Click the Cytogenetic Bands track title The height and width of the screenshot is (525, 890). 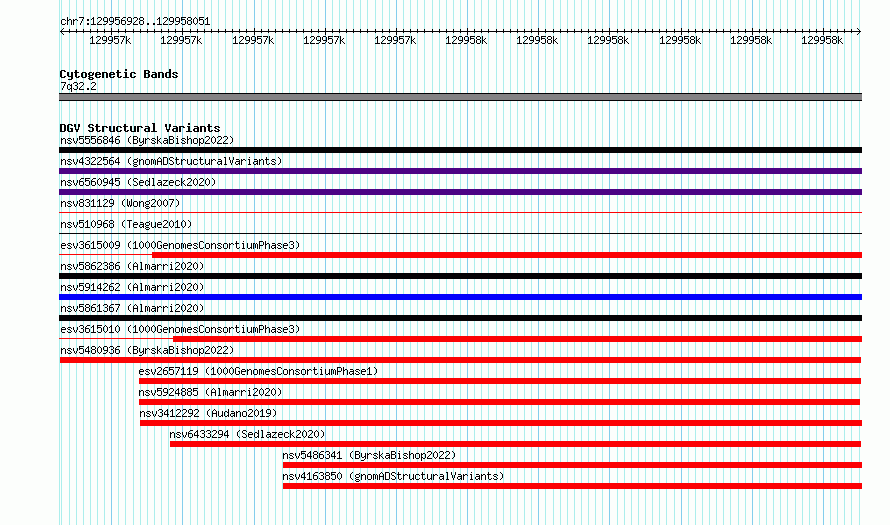(x=119, y=74)
